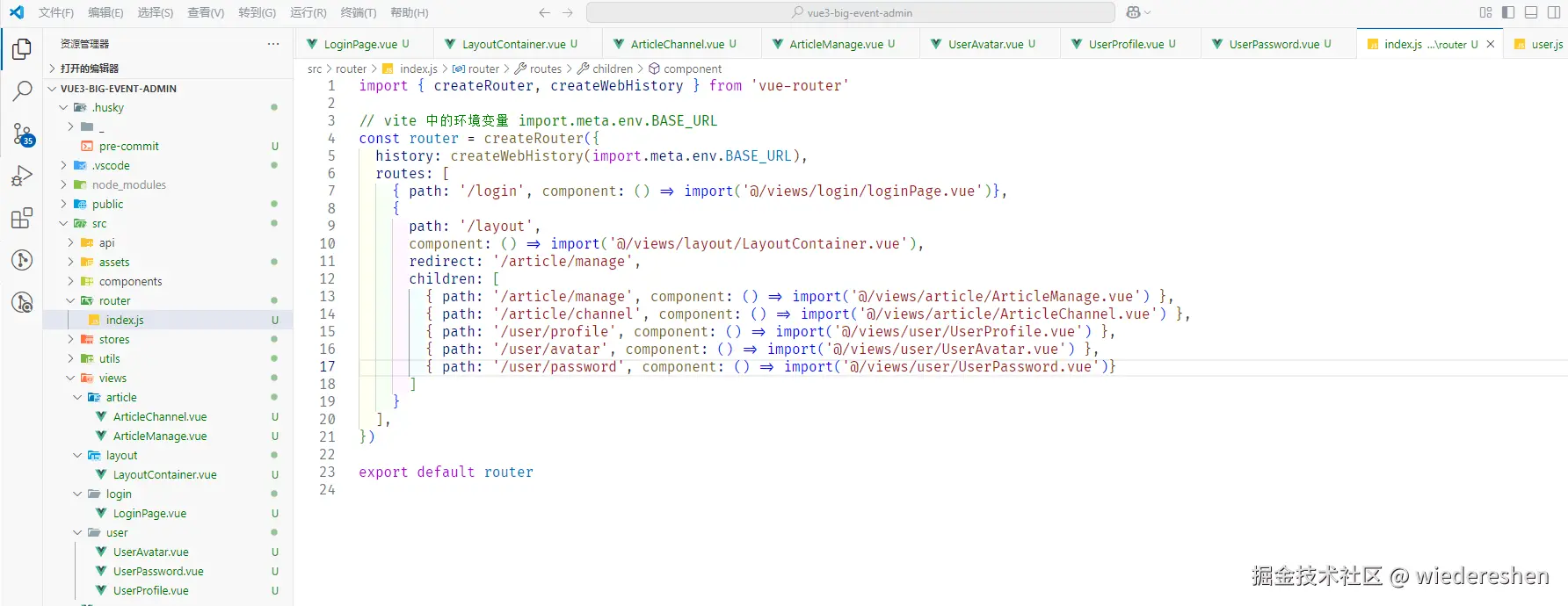Collapse the router folder

tap(167, 300)
